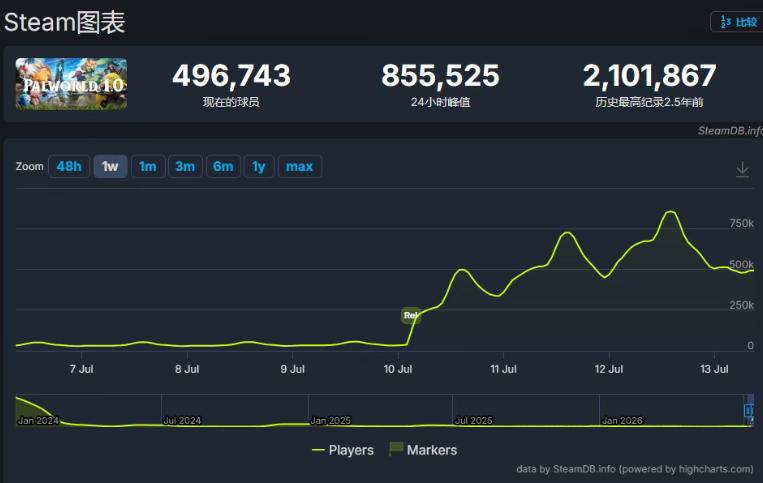Toggle the Players series in legend
The image size is (763, 483).
click(343, 450)
